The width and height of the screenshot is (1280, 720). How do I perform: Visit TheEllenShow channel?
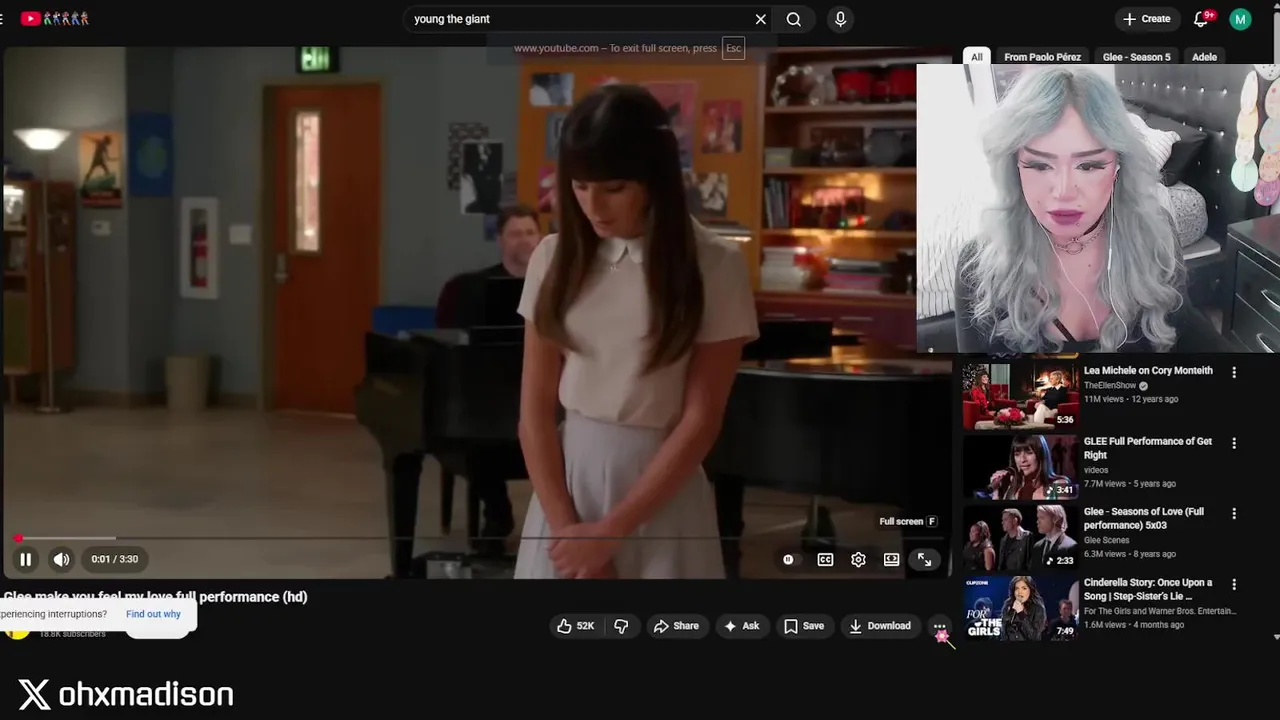pos(1110,385)
